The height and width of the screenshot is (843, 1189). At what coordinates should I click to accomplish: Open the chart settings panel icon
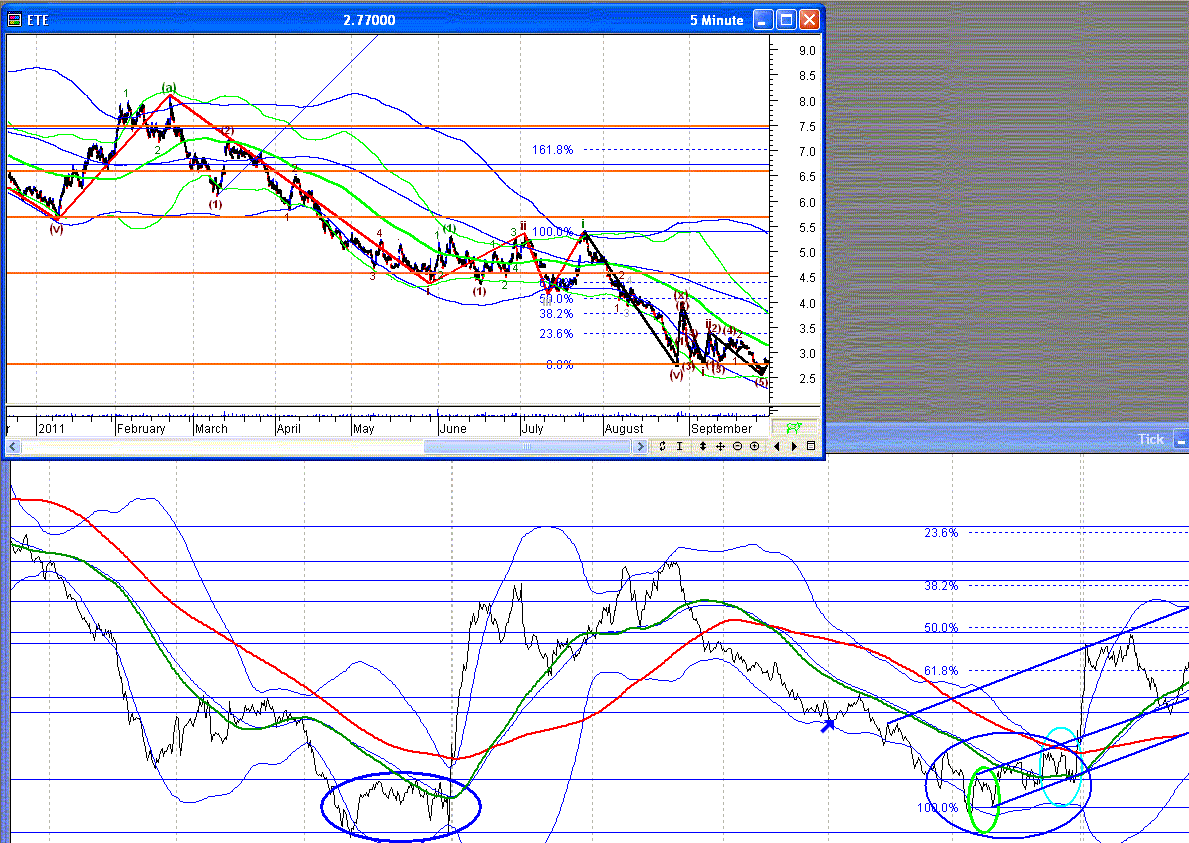click(811, 447)
